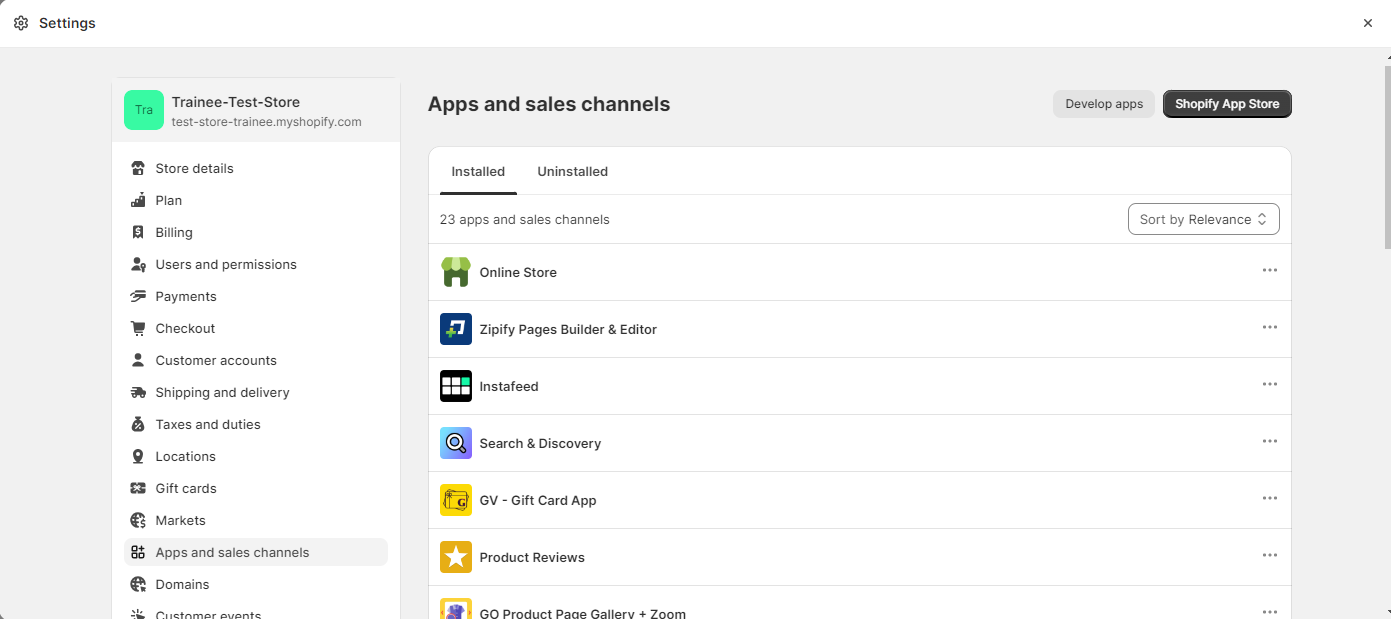Viewport: 1391px width, 619px height.
Task: Click the Online Store channel icon
Action: click(x=456, y=271)
